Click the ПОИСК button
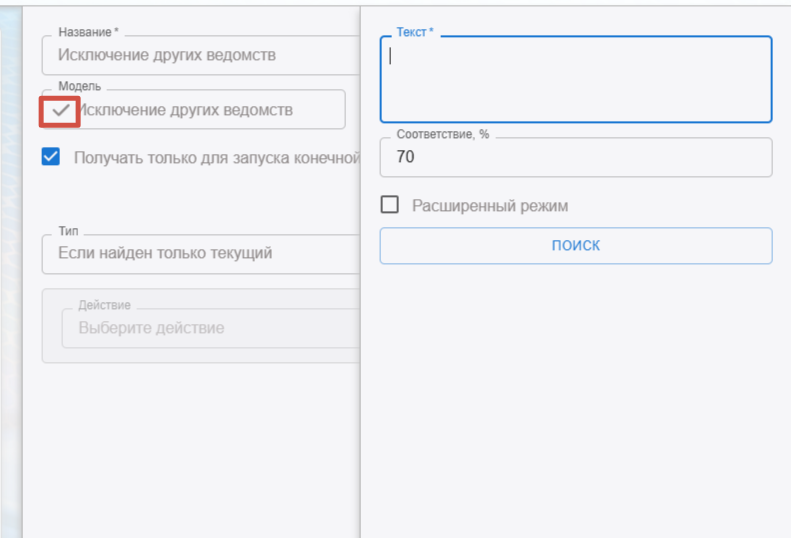791x538 pixels. click(x=576, y=246)
